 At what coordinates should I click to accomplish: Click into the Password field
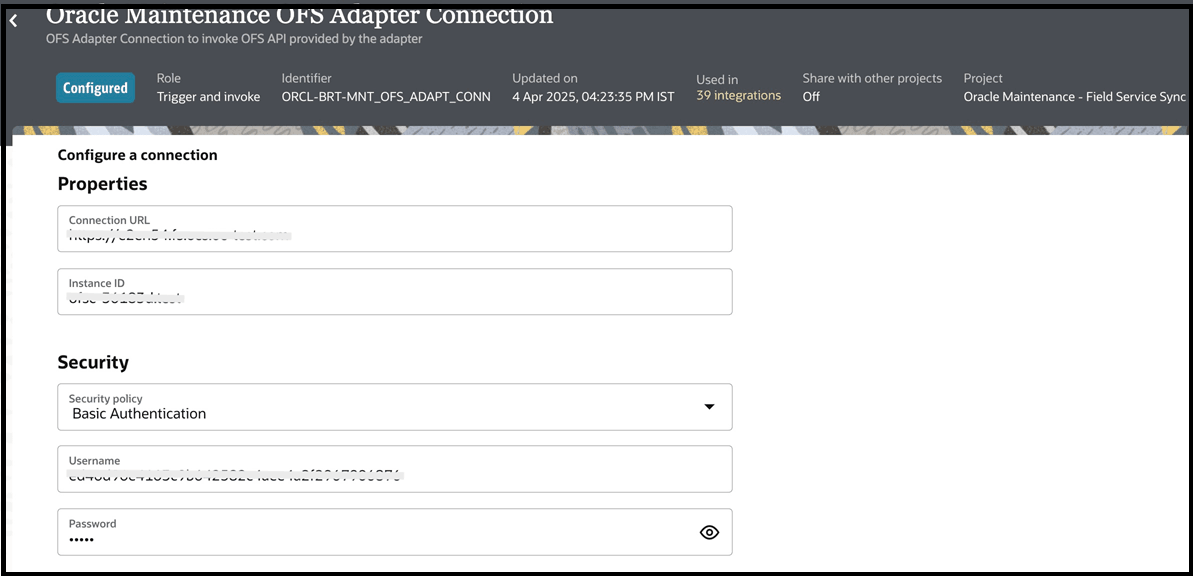(395, 532)
